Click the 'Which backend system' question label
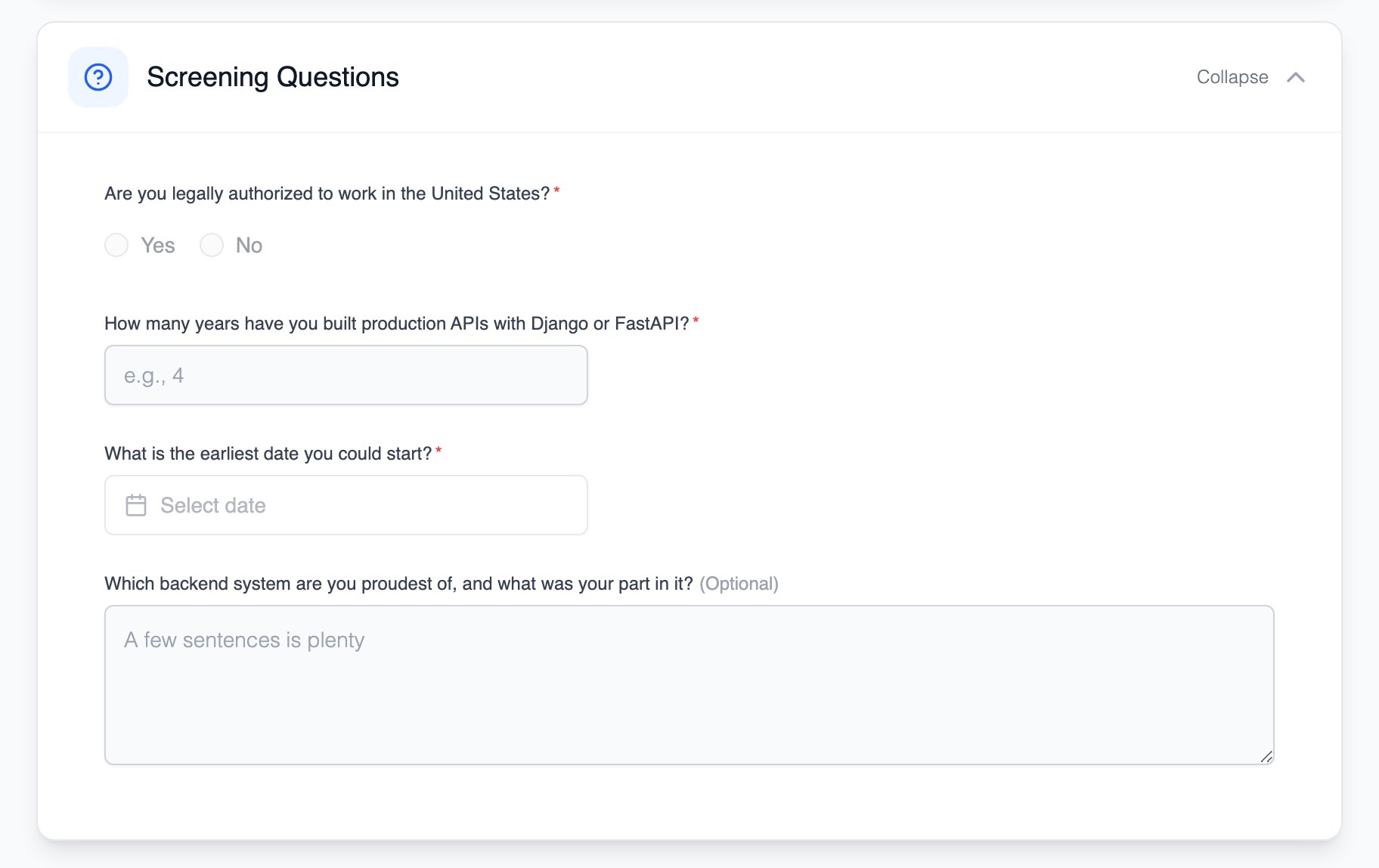This screenshot has height=868, width=1379. click(x=398, y=584)
